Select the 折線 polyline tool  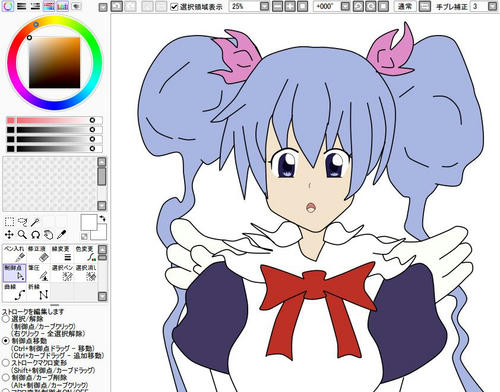[x=38, y=292]
